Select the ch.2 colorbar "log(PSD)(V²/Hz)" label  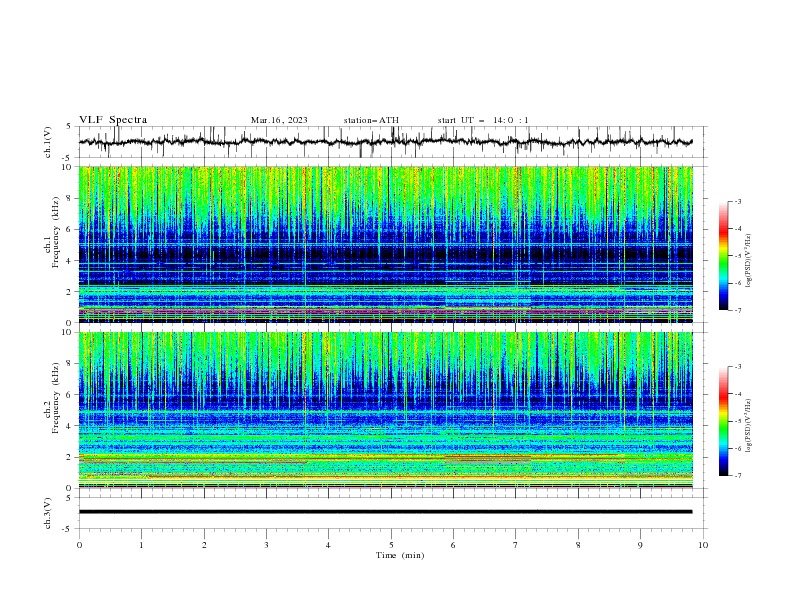pos(749,426)
